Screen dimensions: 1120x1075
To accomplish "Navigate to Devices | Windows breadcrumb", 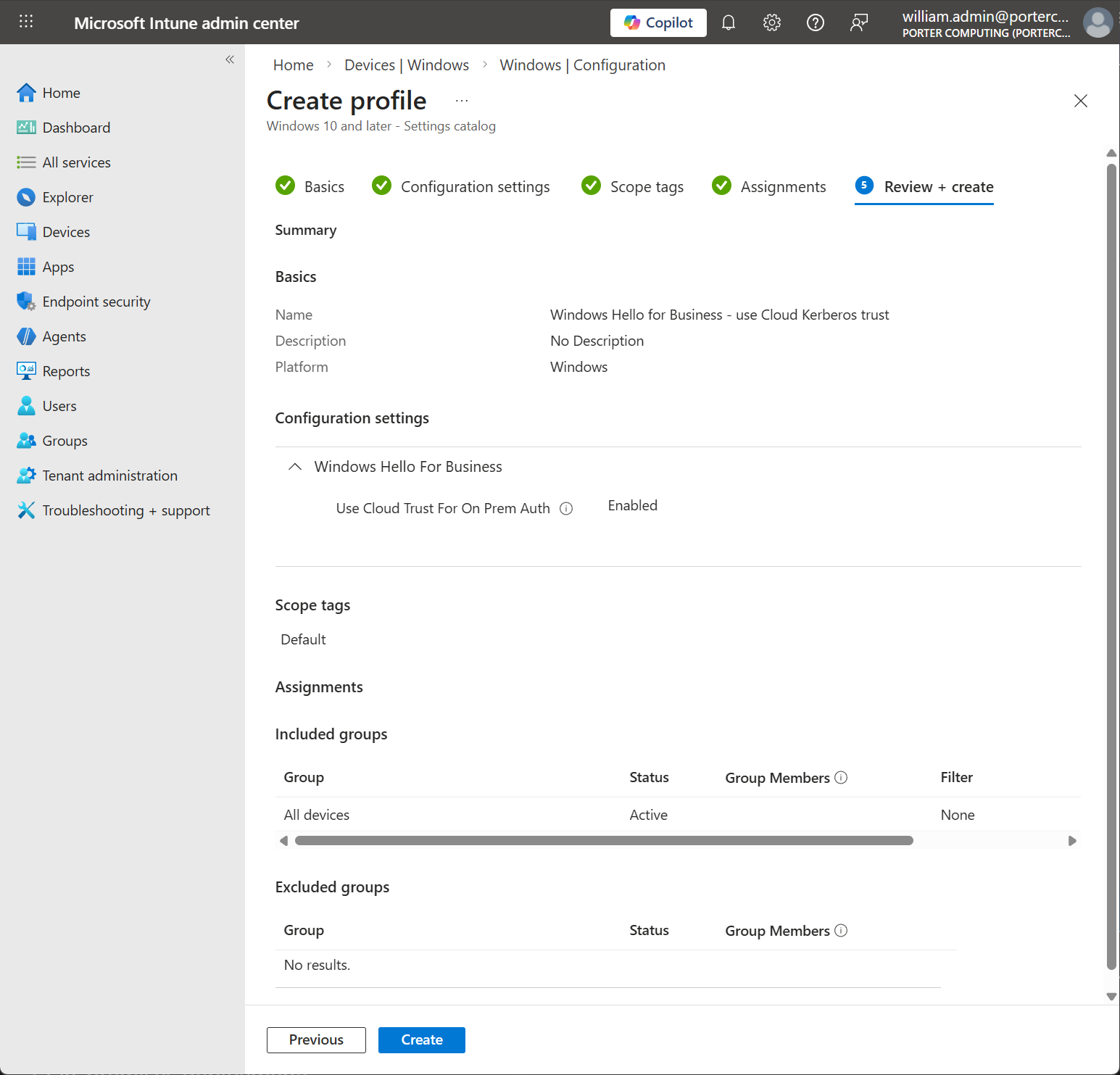I will [x=407, y=65].
